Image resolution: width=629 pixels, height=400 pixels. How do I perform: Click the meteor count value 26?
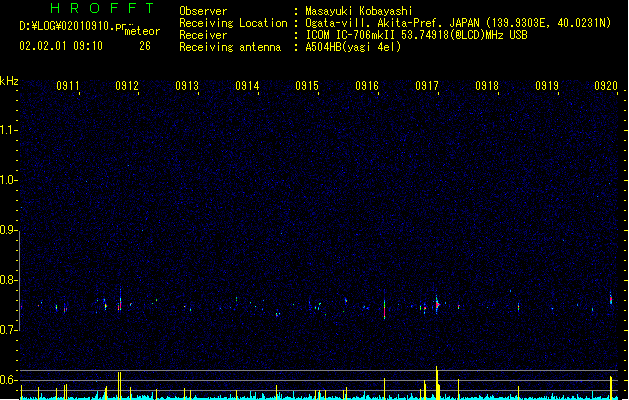[x=145, y=46]
